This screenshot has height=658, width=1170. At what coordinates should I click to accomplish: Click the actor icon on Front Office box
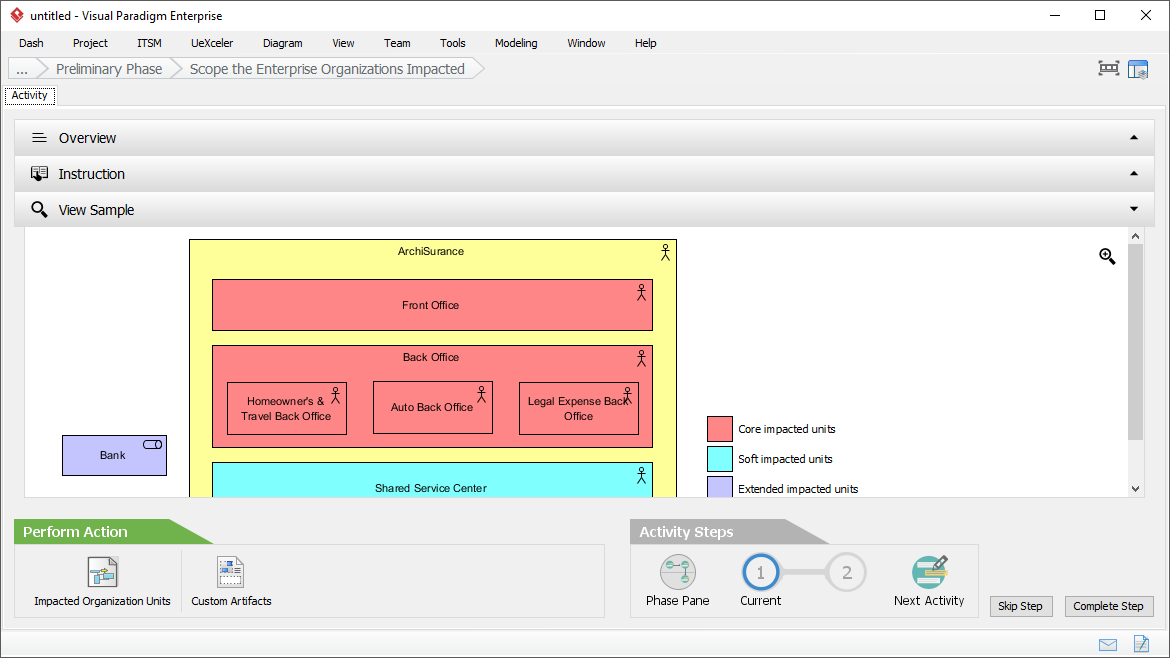[x=641, y=292]
